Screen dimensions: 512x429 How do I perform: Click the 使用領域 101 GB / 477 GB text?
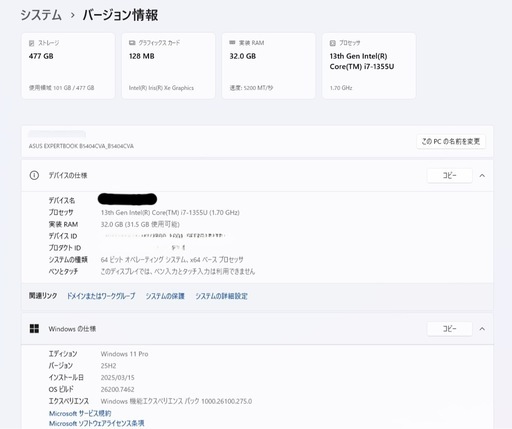61,88
